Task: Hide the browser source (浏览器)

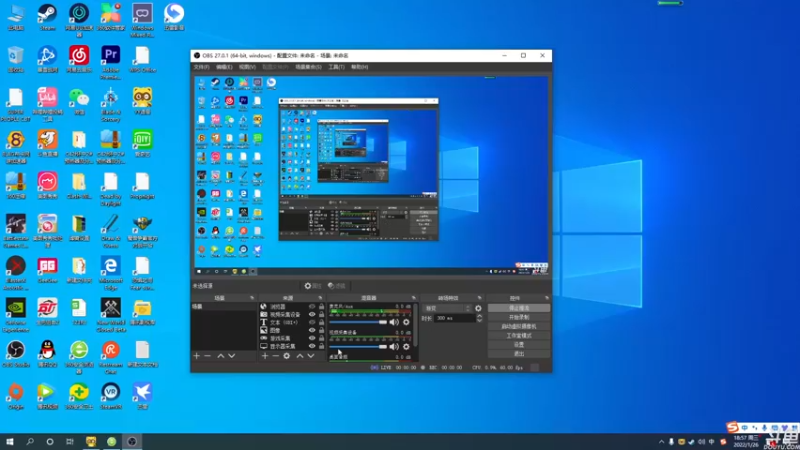Action: 312,307
